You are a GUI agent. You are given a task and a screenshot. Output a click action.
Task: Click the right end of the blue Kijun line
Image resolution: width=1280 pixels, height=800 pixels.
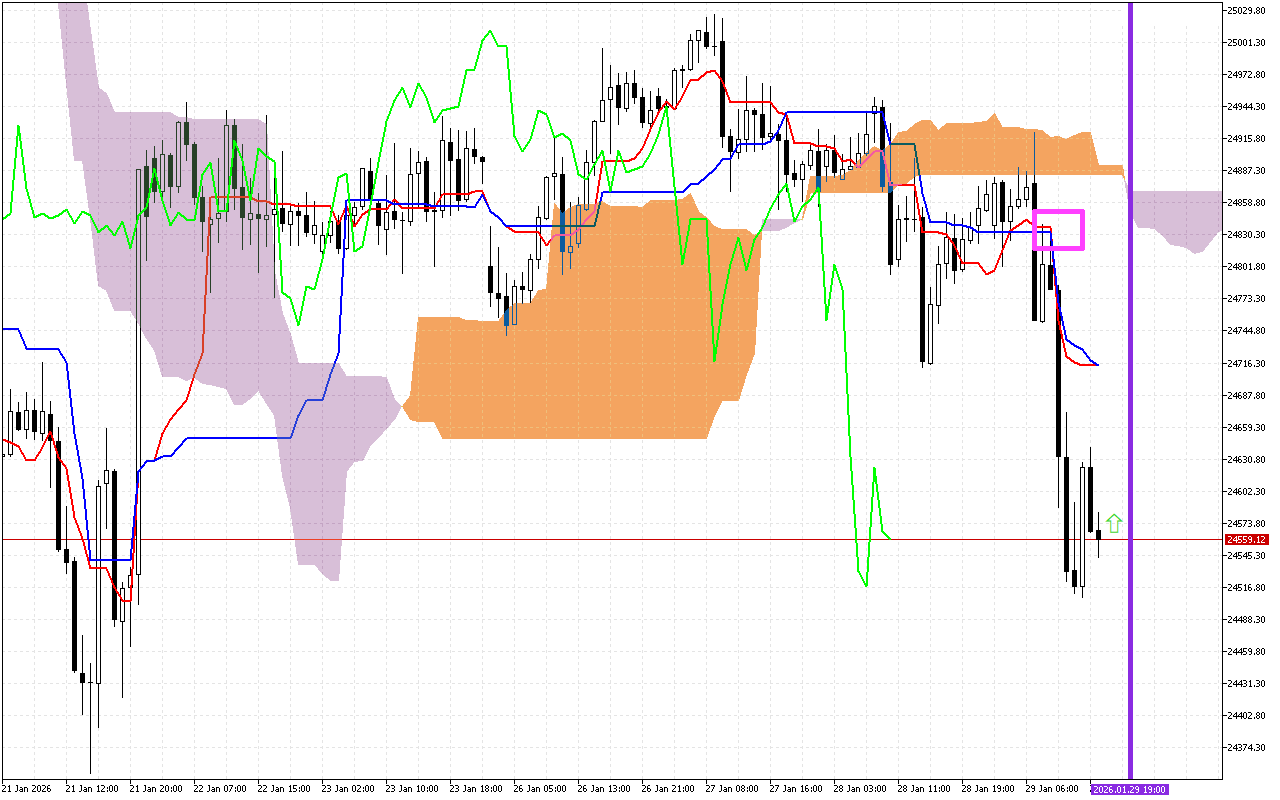[1098, 365]
